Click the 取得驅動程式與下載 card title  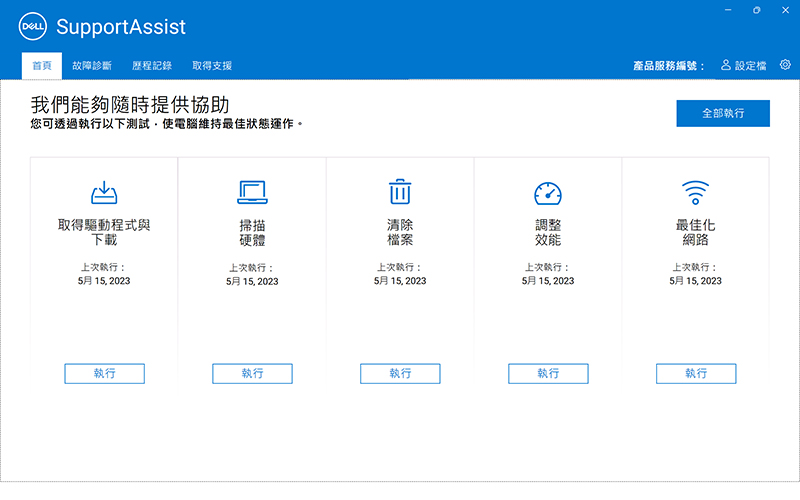pyautogui.click(x=104, y=233)
